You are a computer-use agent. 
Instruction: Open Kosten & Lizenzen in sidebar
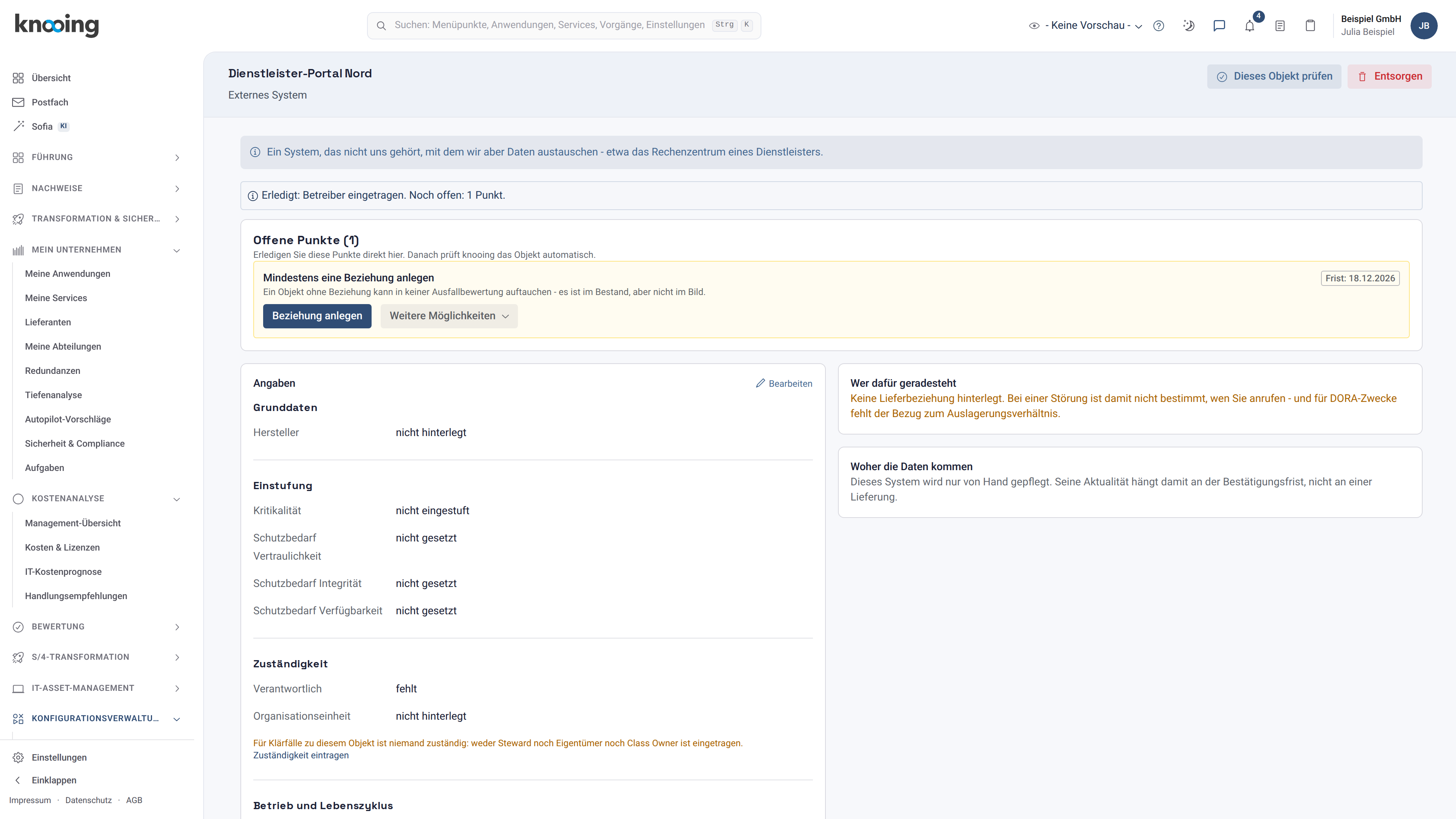(x=62, y=548)
